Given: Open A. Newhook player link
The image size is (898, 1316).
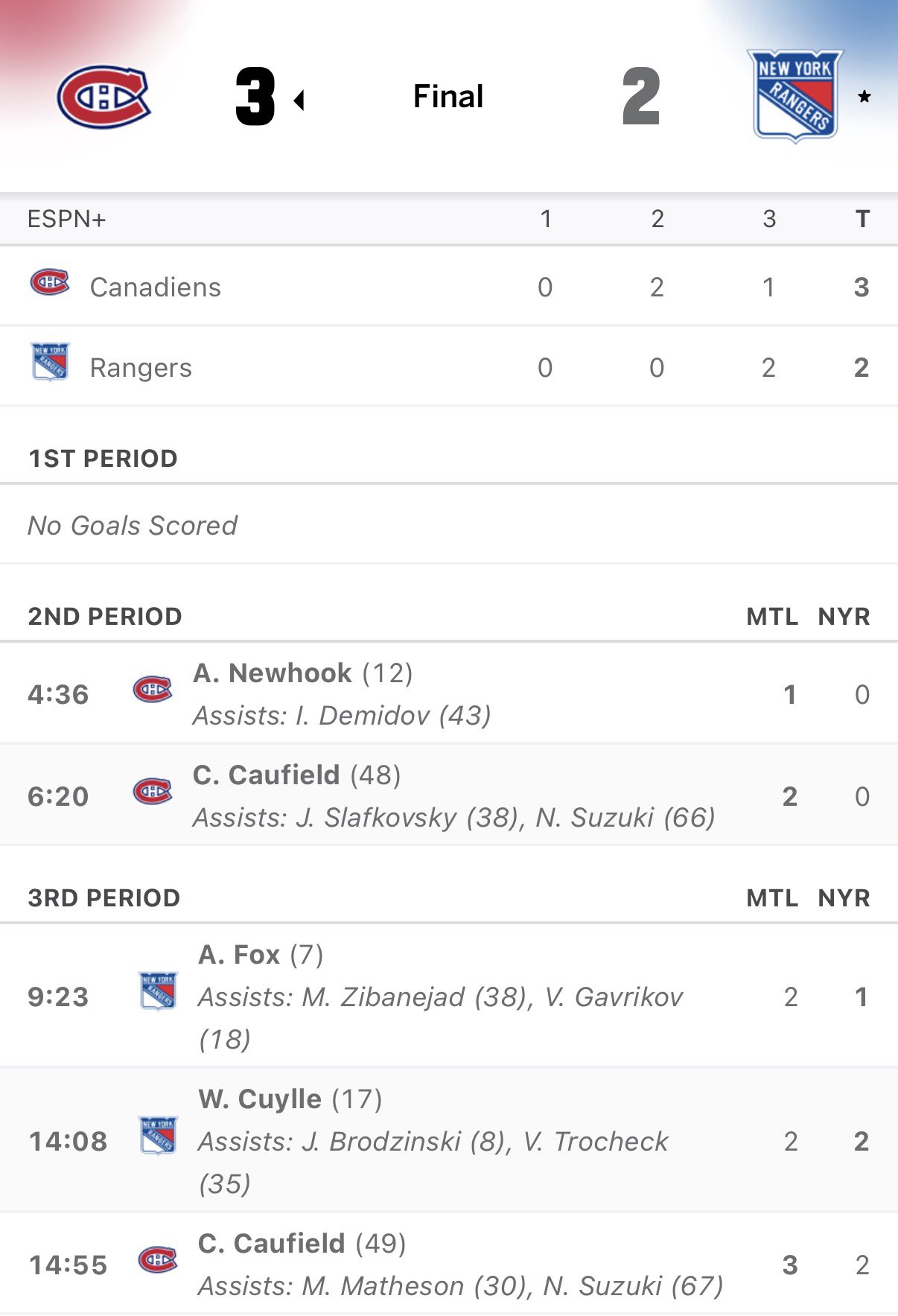Looking at the screenshot, I should tap(273, 673).
